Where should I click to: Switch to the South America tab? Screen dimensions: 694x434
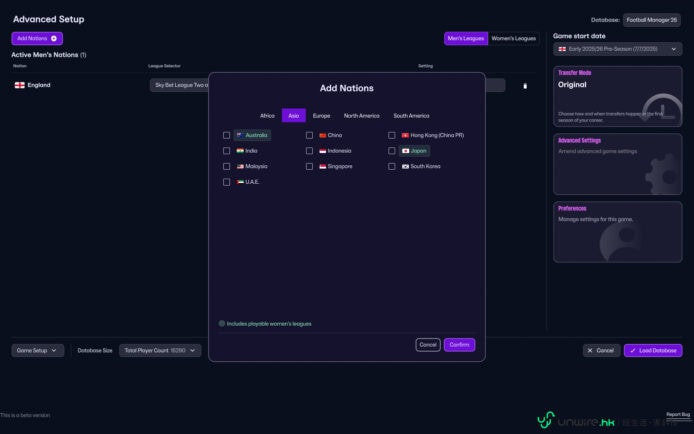coord(411,115)
